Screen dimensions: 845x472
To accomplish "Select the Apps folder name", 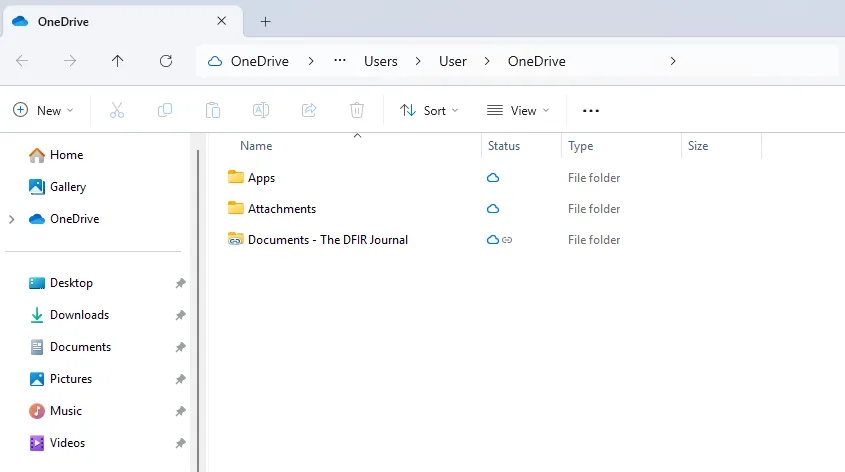I will click(261, 178).
